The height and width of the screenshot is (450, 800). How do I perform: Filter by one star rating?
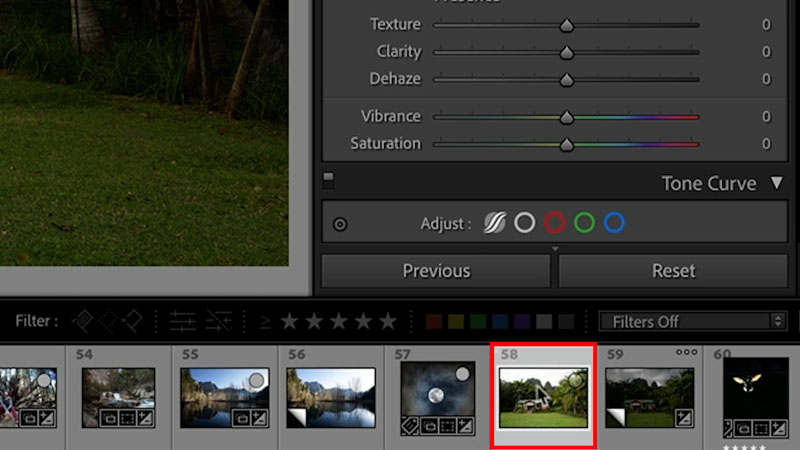[x=290, y=321]
